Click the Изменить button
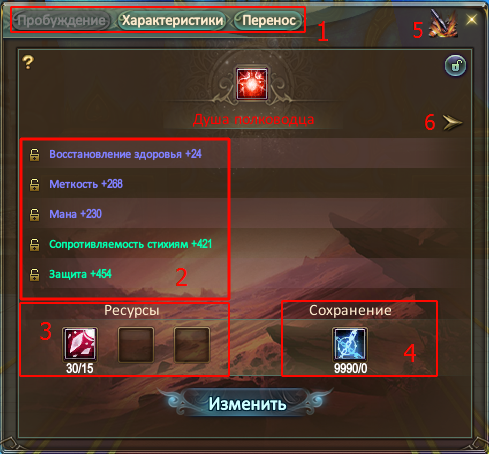The width and height of the screenshot is (489, 454). coord(247,404)
